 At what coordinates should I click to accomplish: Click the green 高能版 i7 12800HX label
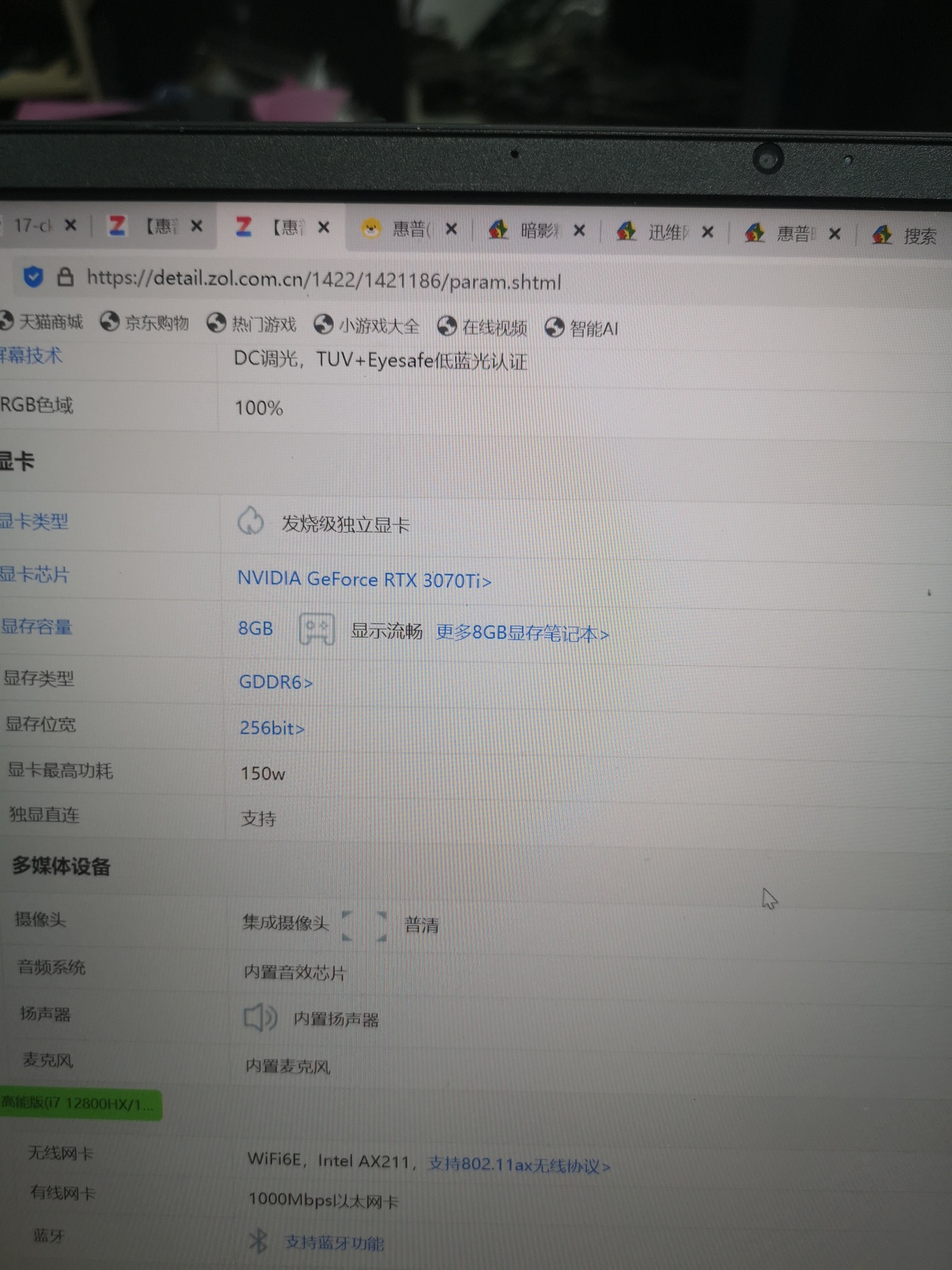pos(80,1104)
